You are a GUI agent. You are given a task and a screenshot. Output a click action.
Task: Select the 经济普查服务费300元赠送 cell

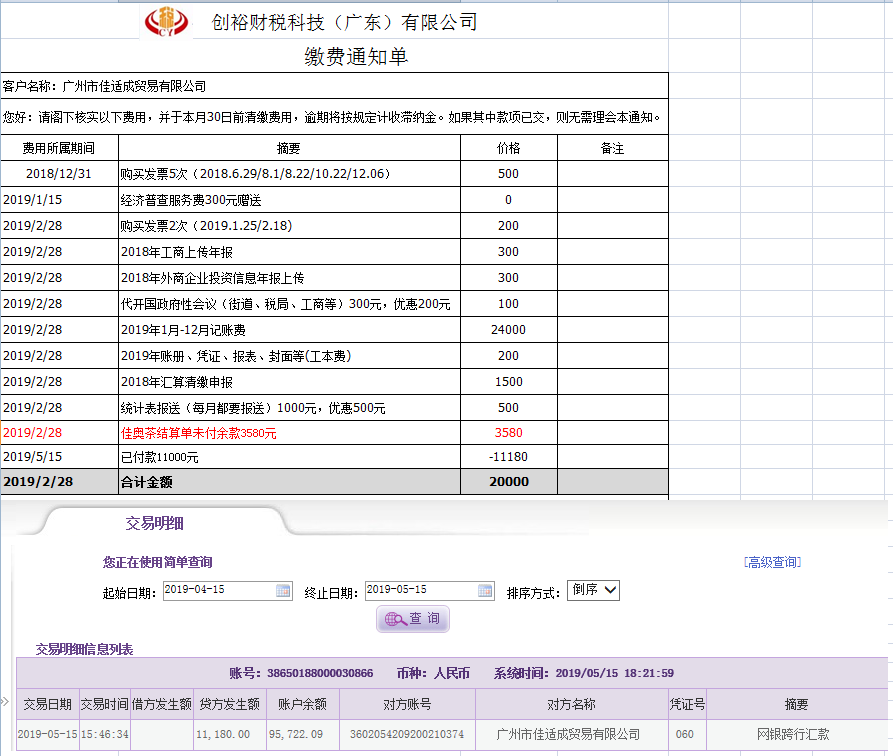[x=289, y=200]
